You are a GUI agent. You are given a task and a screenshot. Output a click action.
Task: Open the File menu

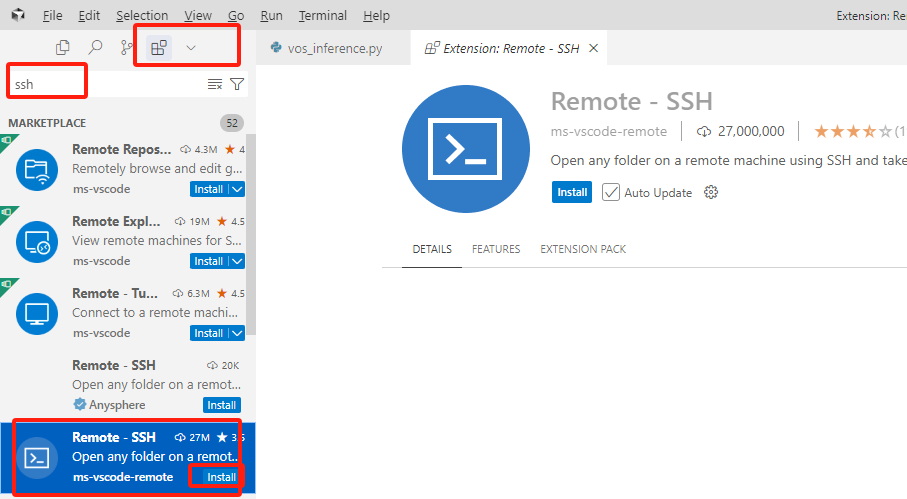click(53, 16)
